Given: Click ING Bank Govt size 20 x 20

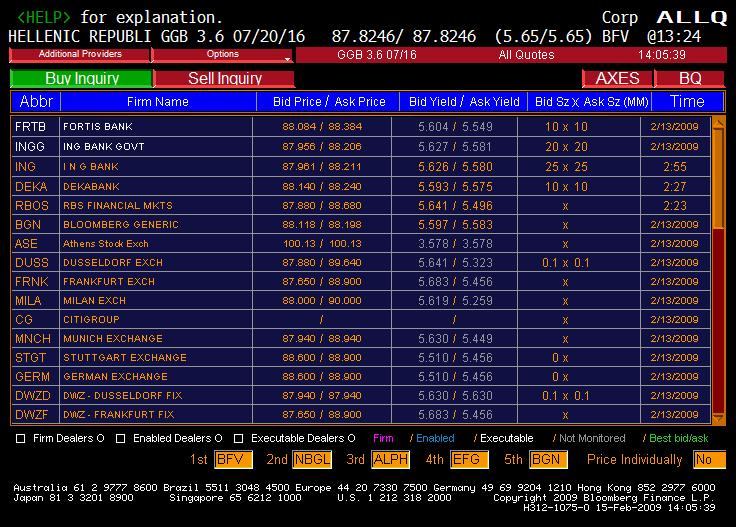Looking at the screenshot, I should (x=566, y=147).
